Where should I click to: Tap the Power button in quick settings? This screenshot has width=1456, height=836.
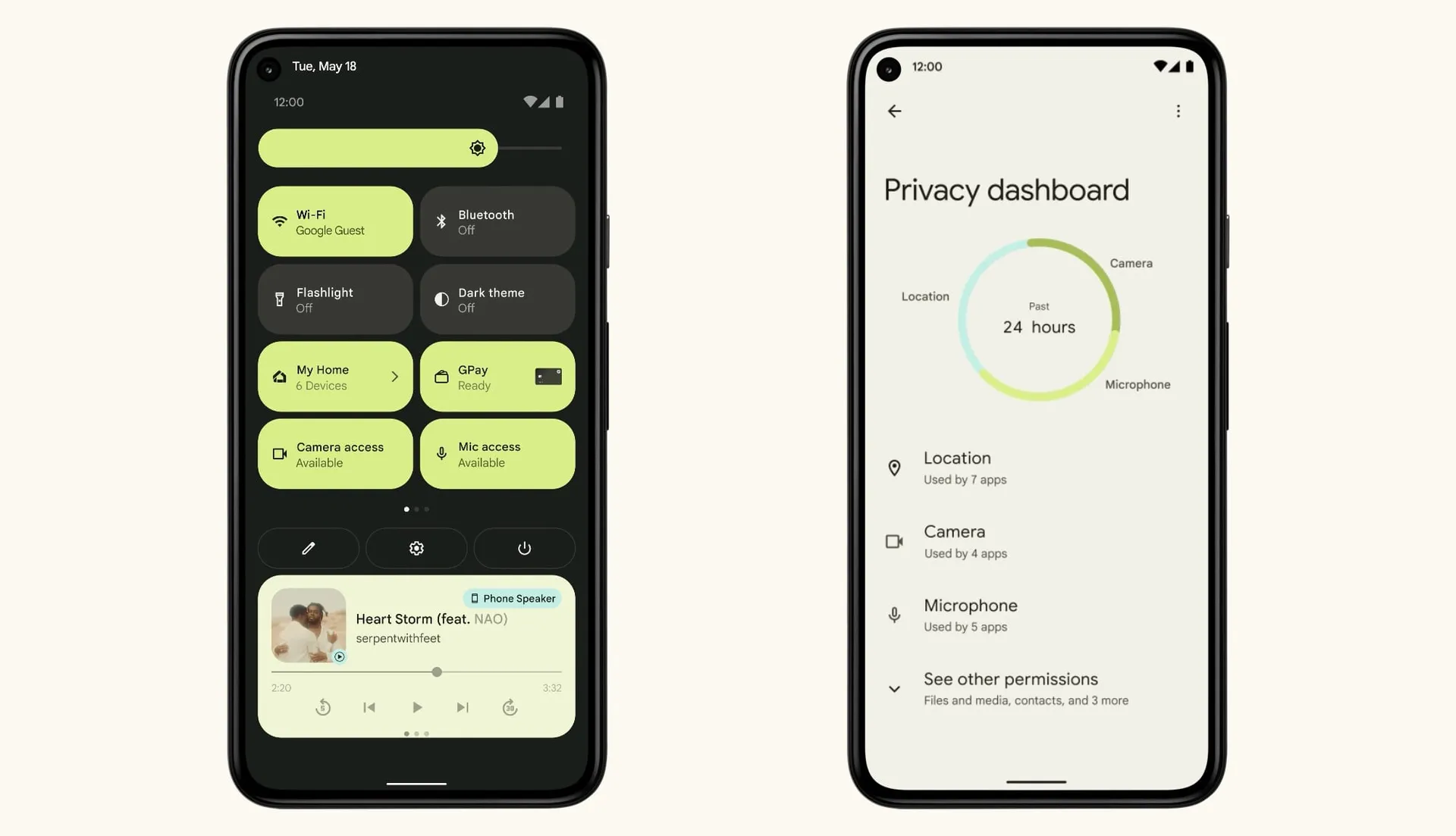coord(524,548)
